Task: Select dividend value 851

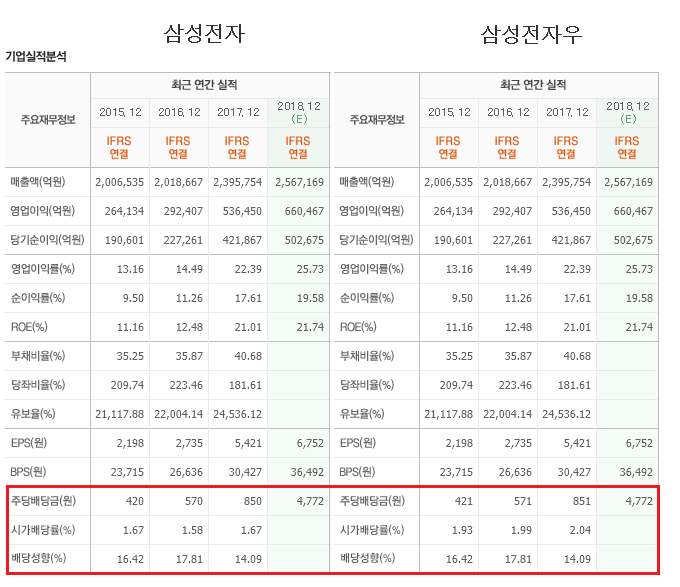Action: tap(582, 501)
